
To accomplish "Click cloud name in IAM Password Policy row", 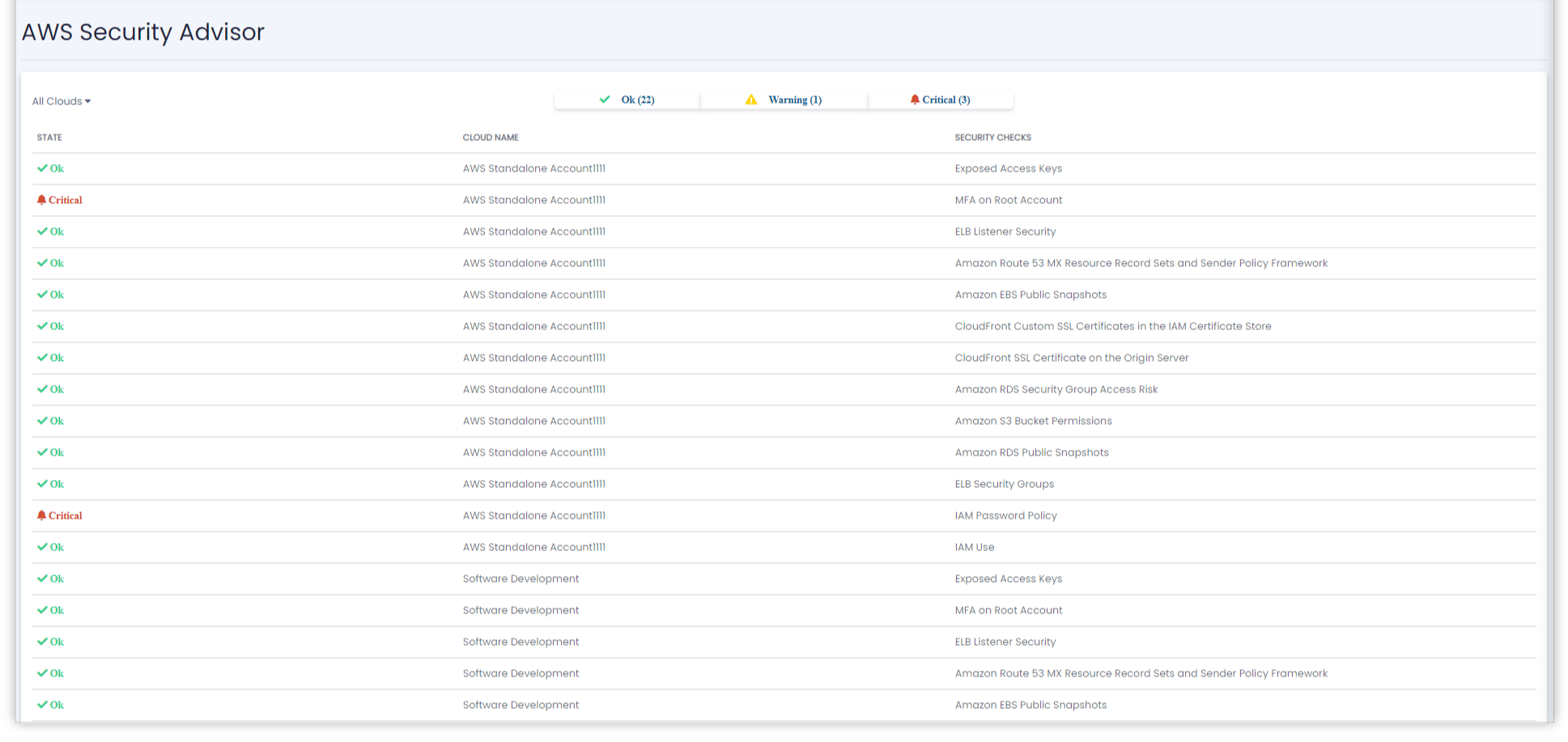I will [533, 515].
